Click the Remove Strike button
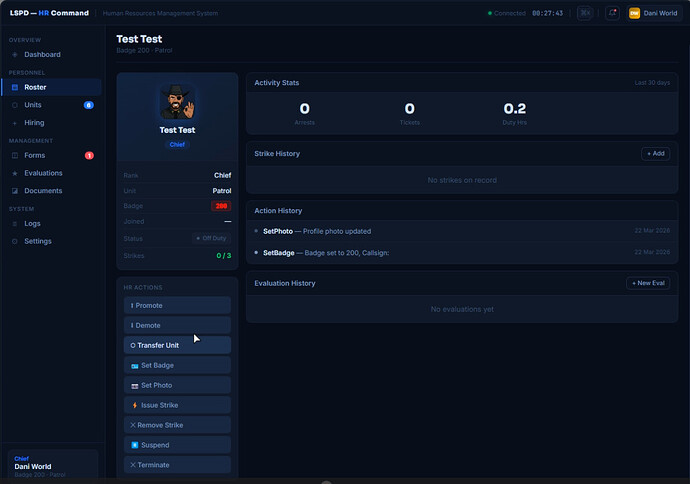Image resolution: width=690 pixels, height=484 pixels. [177, 425]
